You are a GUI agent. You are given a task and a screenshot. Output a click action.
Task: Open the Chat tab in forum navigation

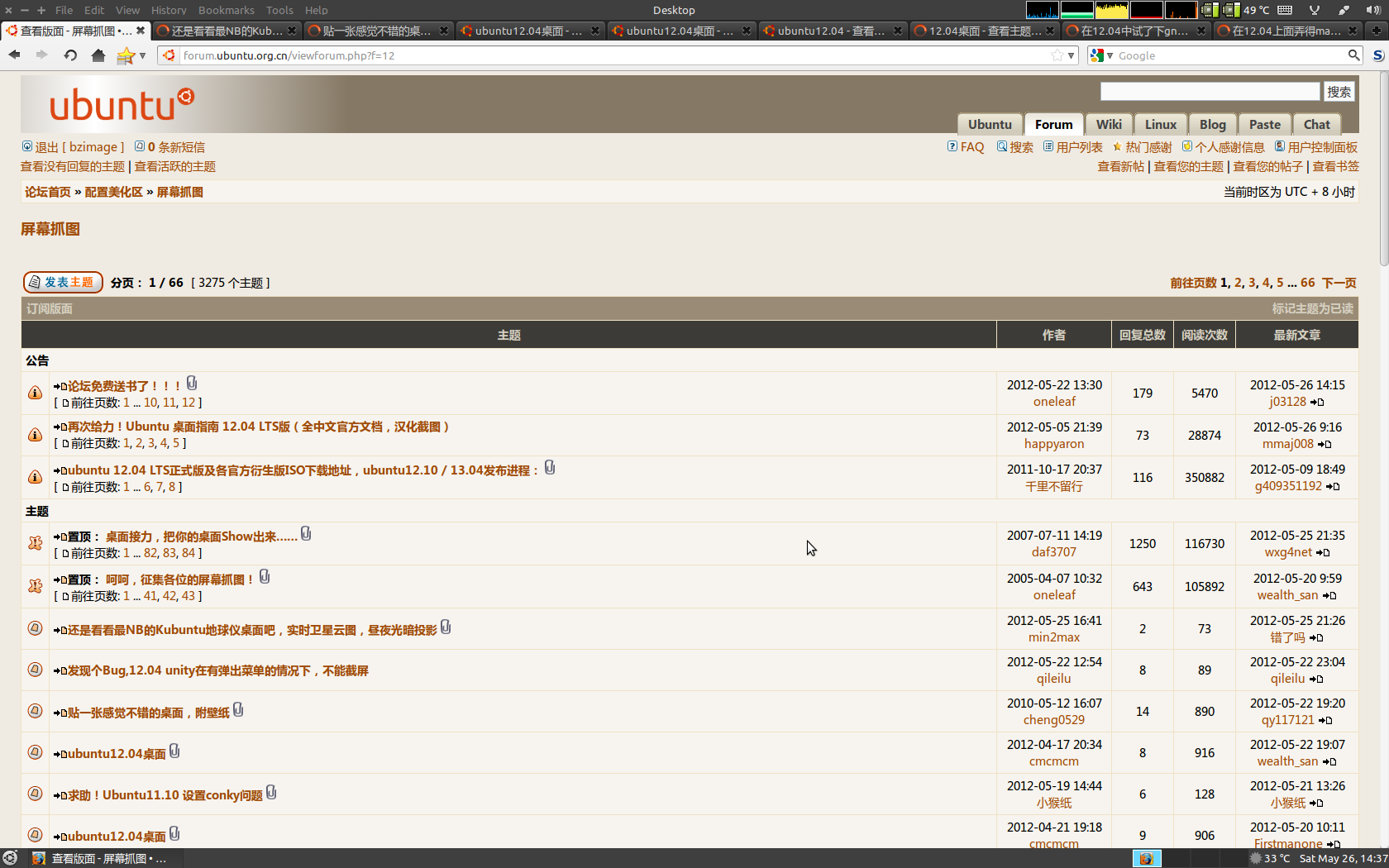point(1316,124)
